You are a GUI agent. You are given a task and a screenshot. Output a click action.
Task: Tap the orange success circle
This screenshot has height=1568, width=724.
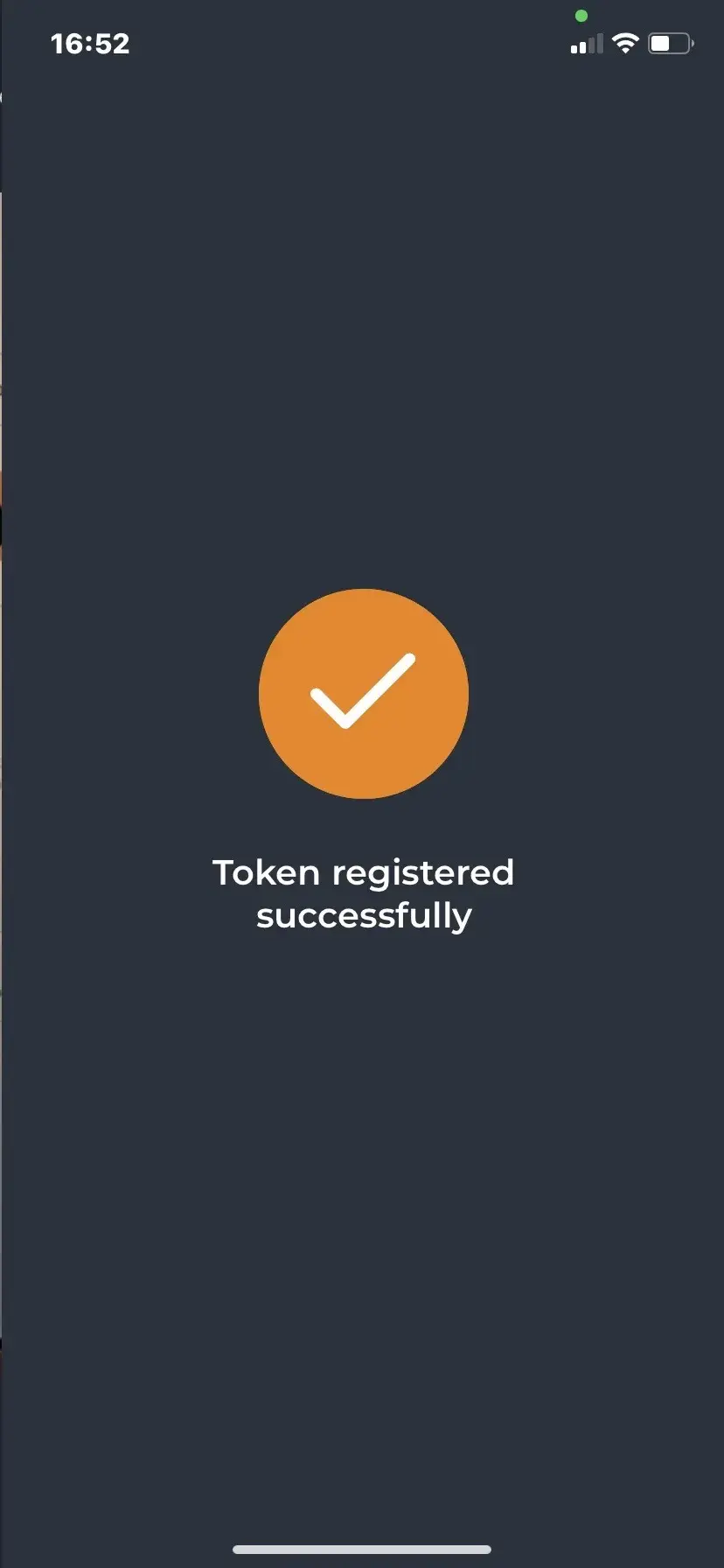tap(364, 694)
